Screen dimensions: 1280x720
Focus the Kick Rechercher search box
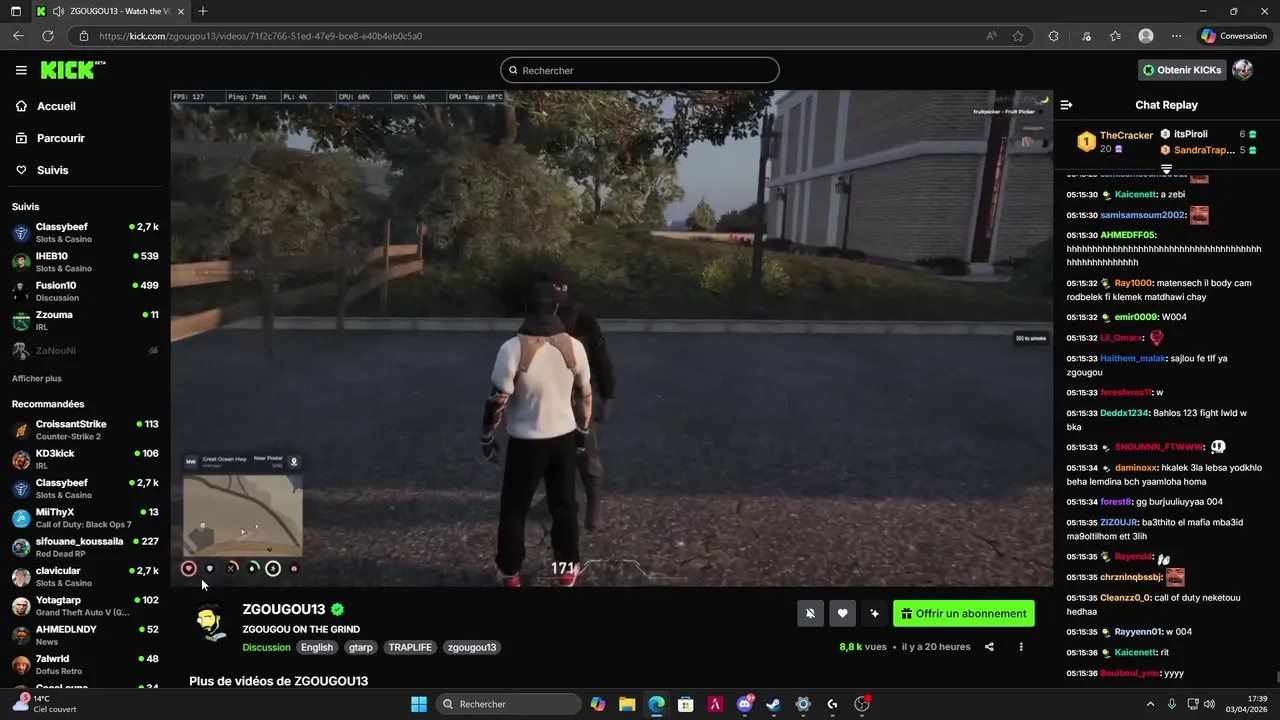(x=640, y=70)
